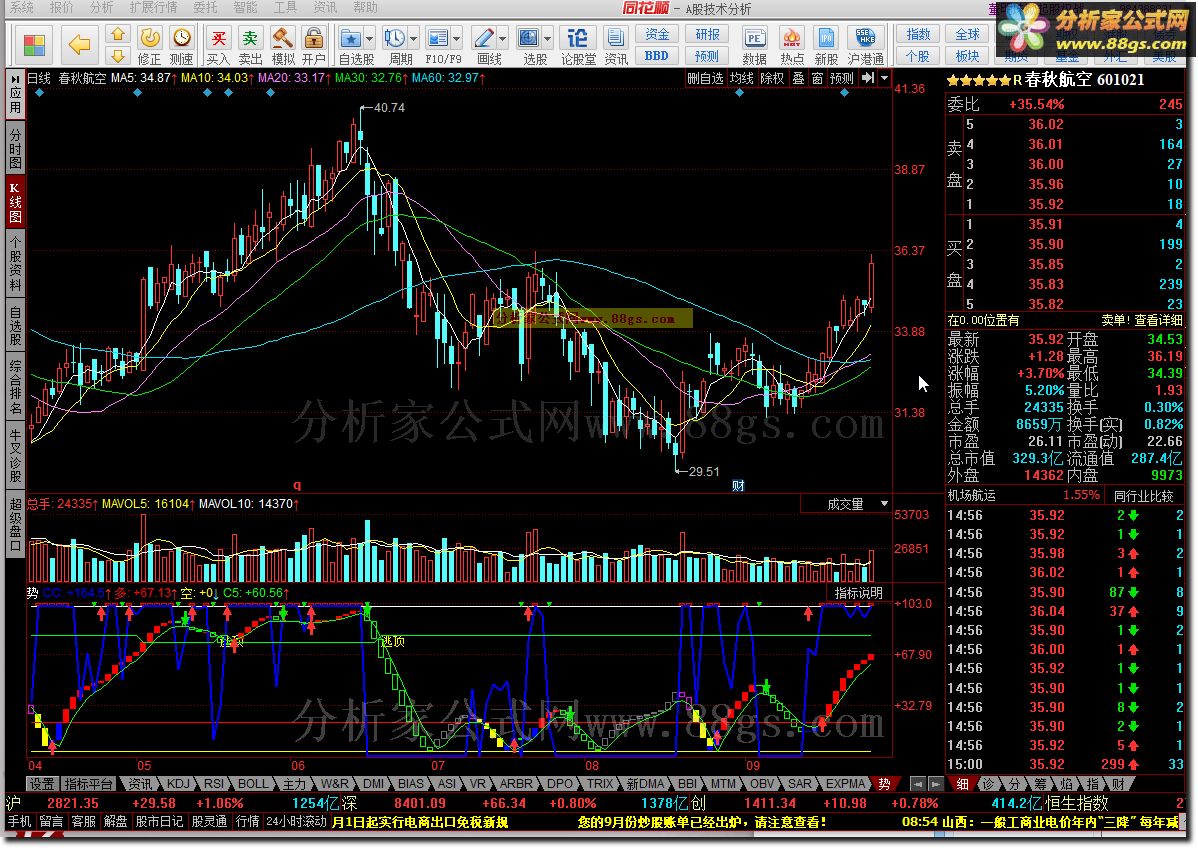Screen dimensions: 1198x848
Task: Expand the 周期 dropdown arrow
Action: (x=413, y=38)
